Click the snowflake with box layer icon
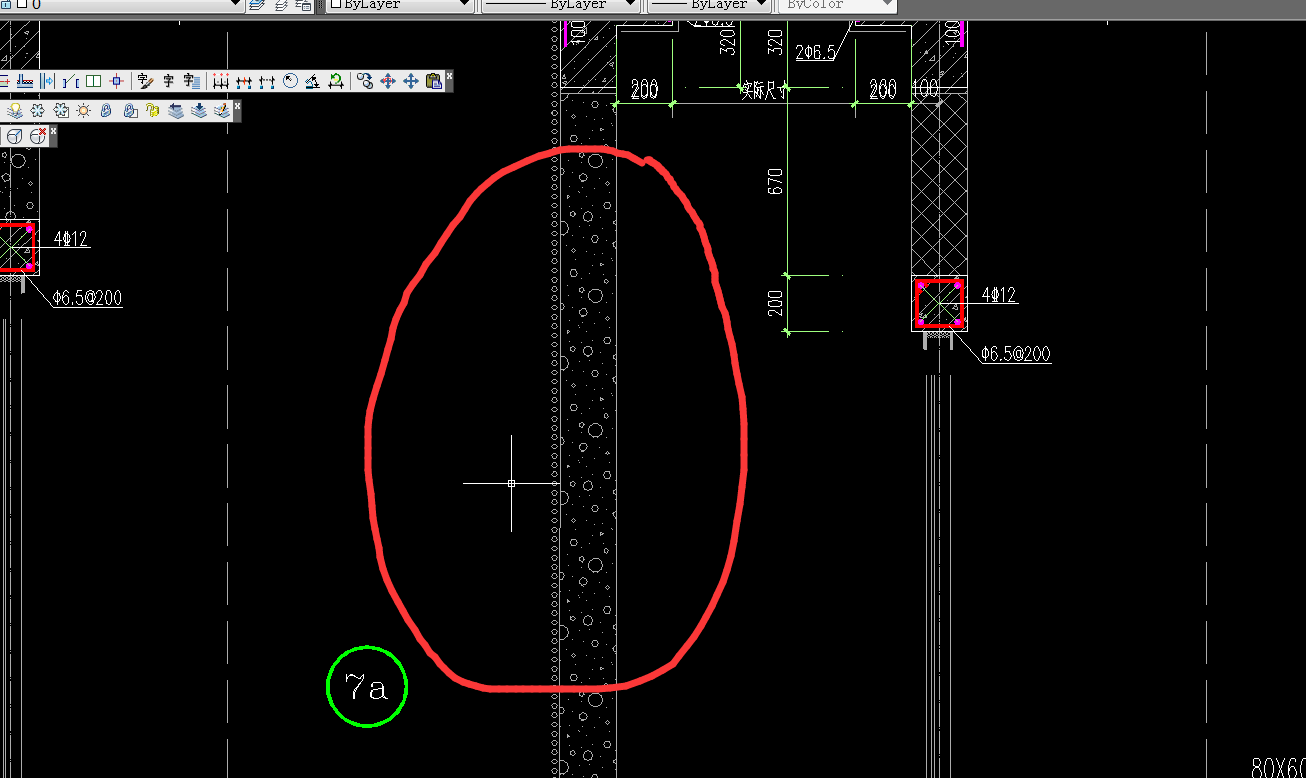Viewport: 1306px width, 778px height. 61,110
